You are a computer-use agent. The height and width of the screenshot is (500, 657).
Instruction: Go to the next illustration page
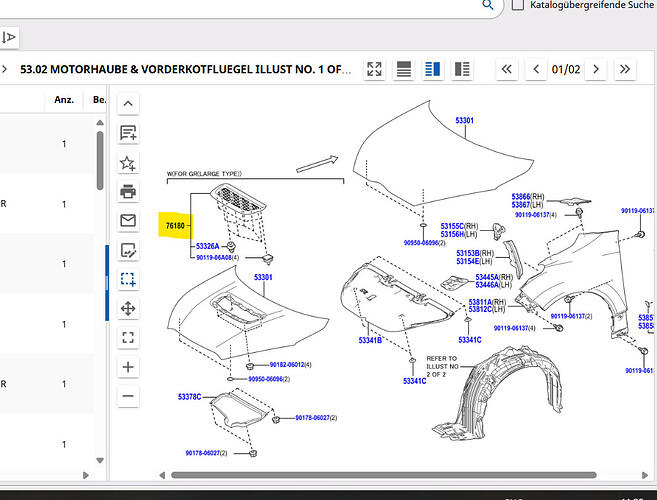[596, 69]
